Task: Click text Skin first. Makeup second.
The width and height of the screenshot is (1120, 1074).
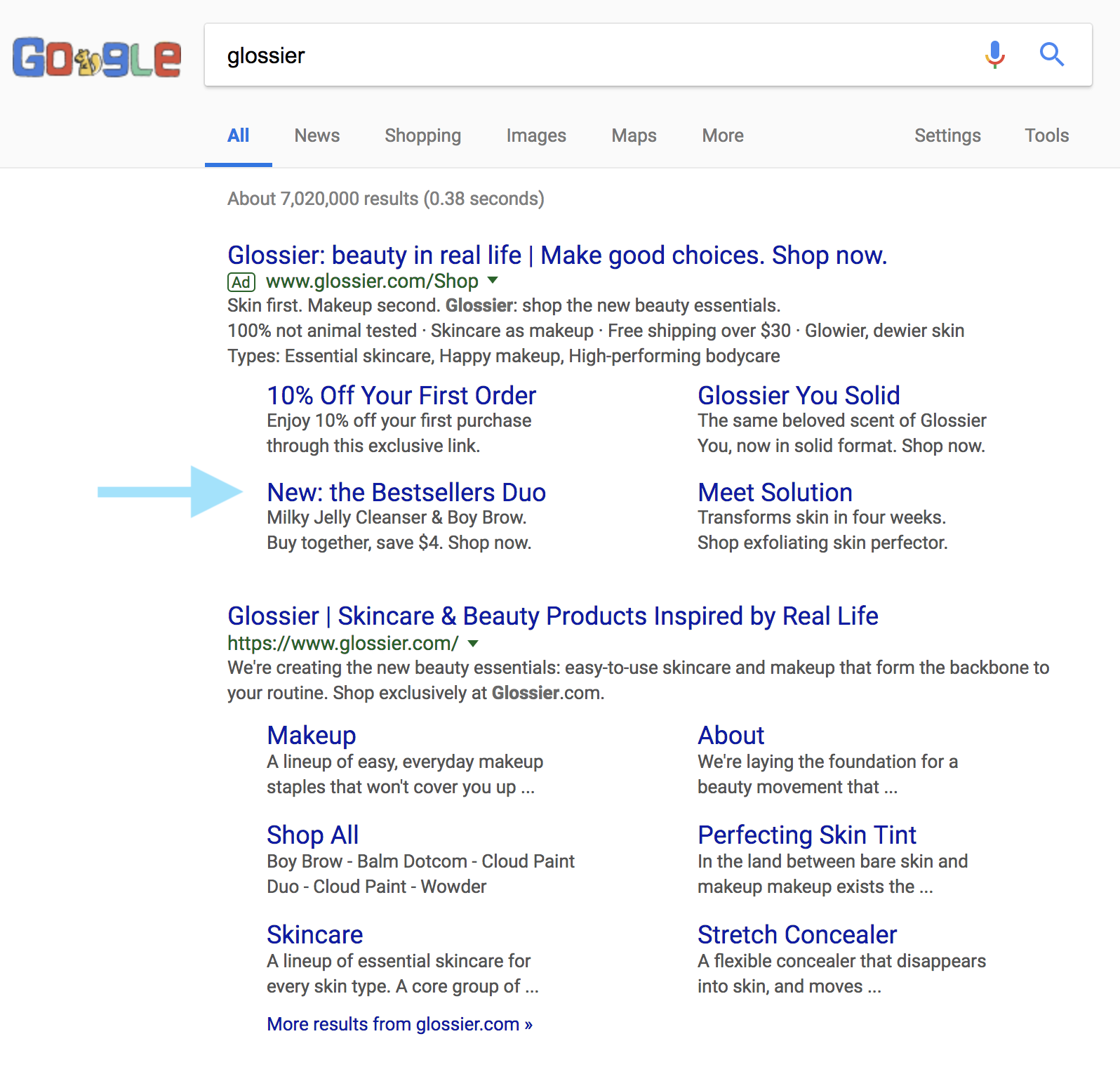Action: pos(334,305)
